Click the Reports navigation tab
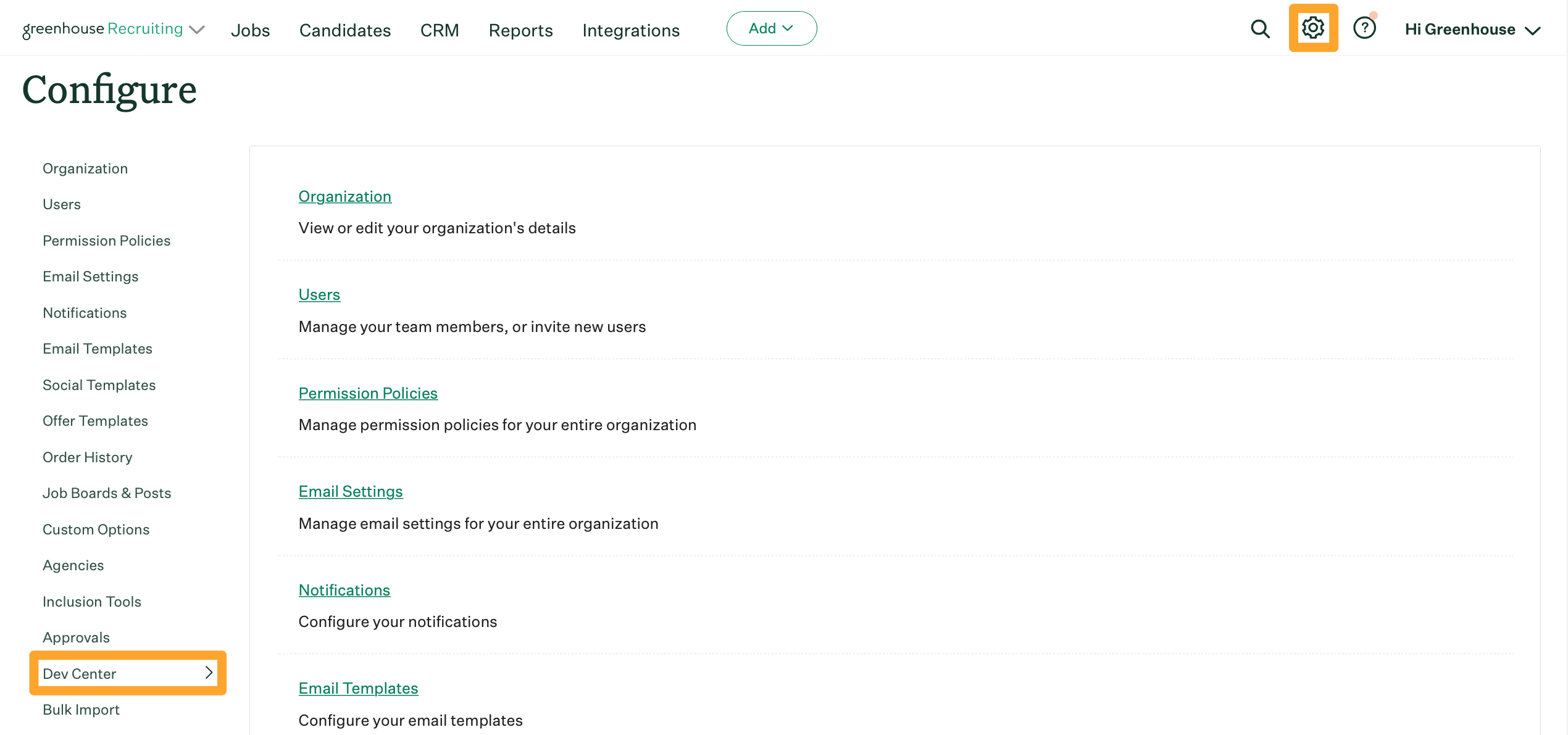Image resolution: width=1568 pixels, height=735 pixels. tap(520, 28)
